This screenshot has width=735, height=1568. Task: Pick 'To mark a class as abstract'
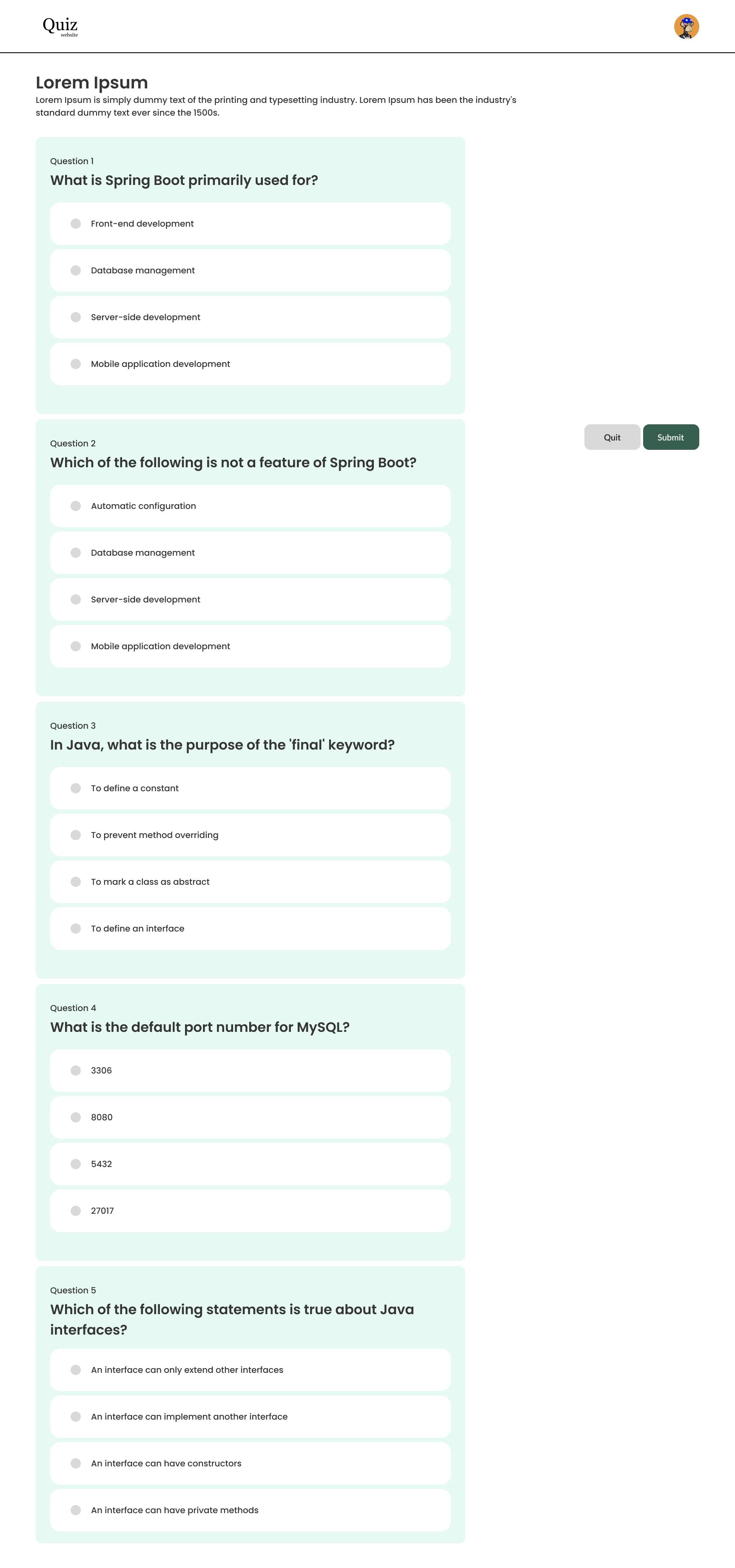(x=76, y=882)
